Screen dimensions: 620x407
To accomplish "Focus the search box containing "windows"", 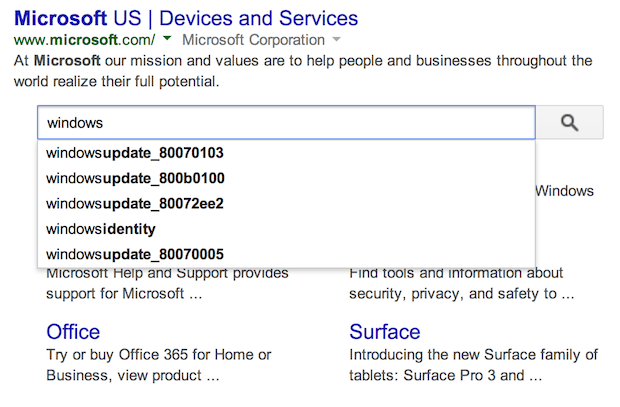I will point(286,123).
